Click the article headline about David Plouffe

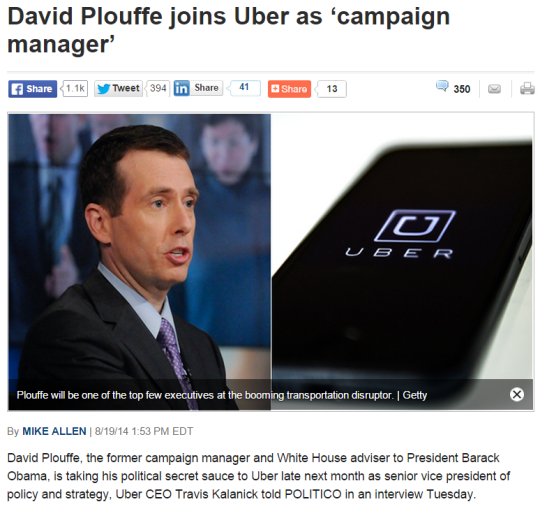(x=229, y=30)
